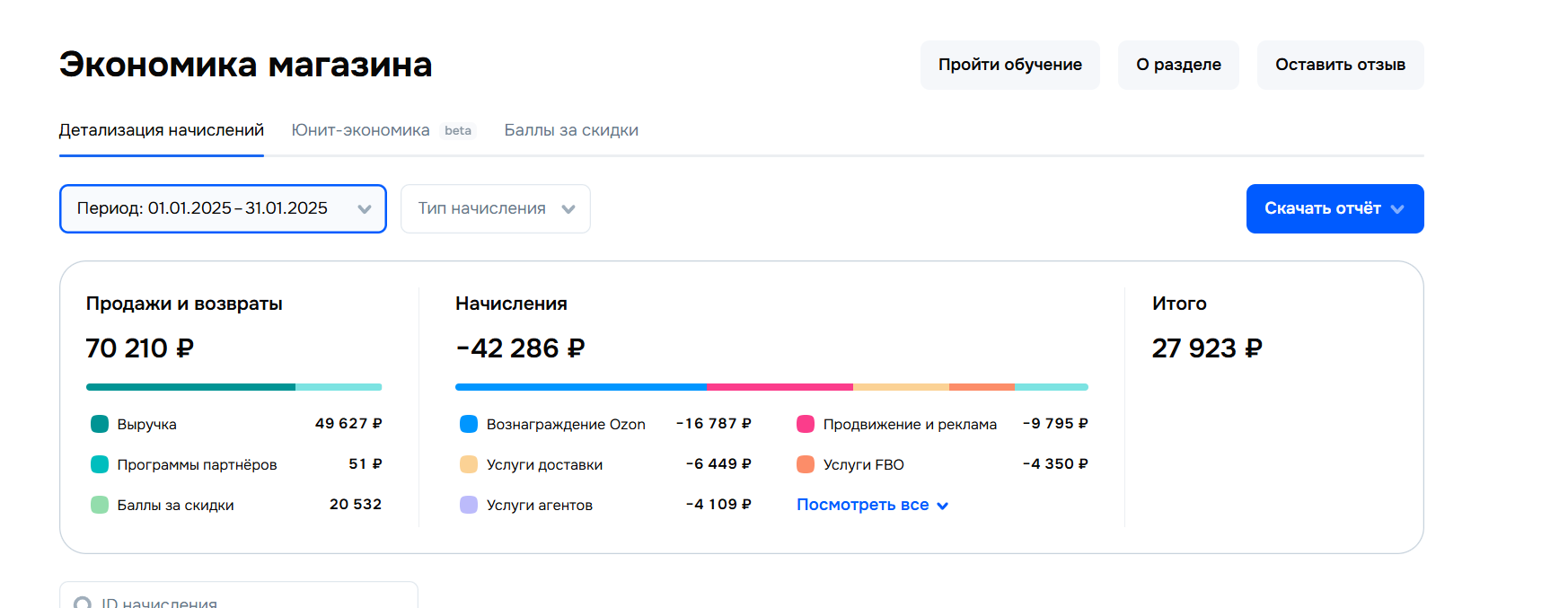Open the Тип начисления dropdown
This screenshot has height=608, width=1568.
(x=495, y=208)
